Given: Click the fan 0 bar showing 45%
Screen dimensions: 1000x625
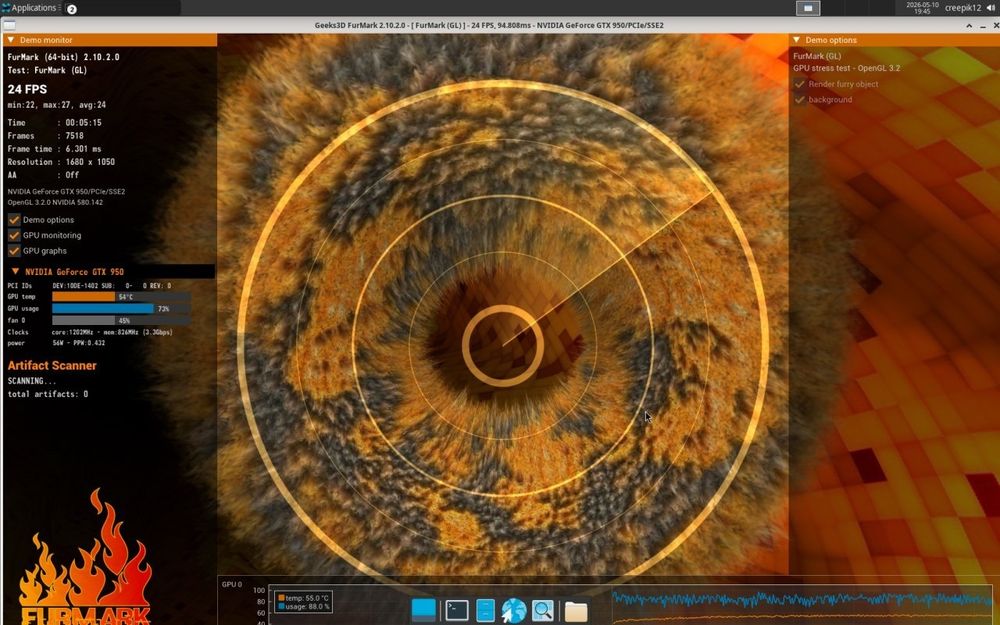Looking at the screenshot, I should coord(121,320).
